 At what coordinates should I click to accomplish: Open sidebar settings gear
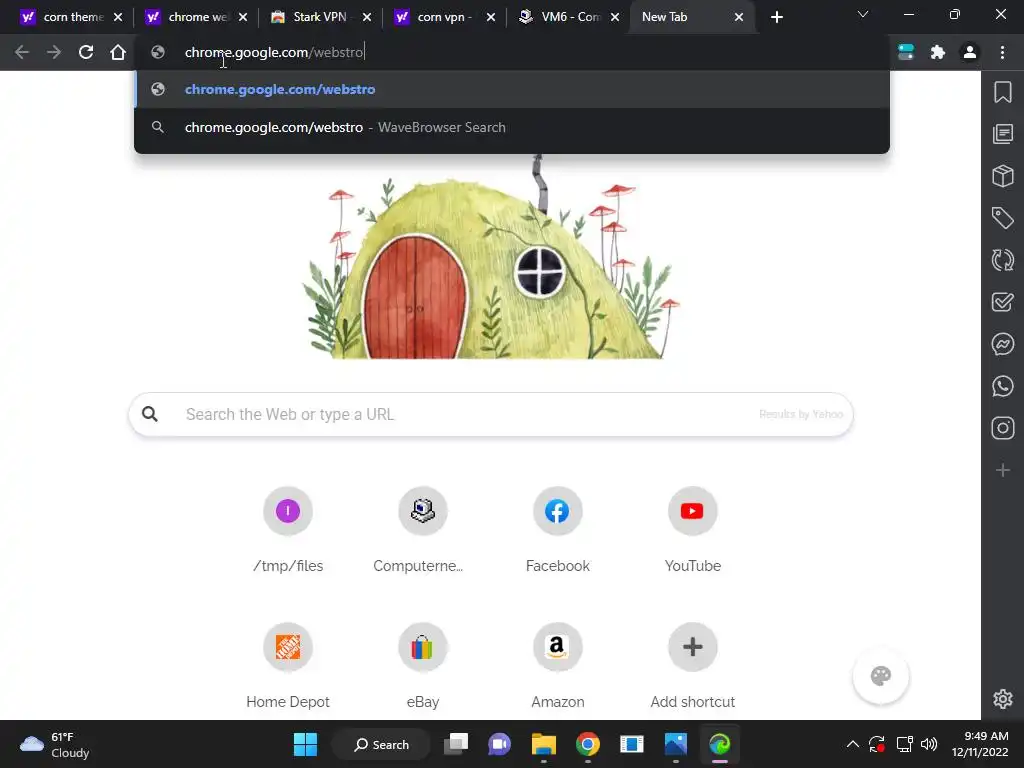(1003, 699)
